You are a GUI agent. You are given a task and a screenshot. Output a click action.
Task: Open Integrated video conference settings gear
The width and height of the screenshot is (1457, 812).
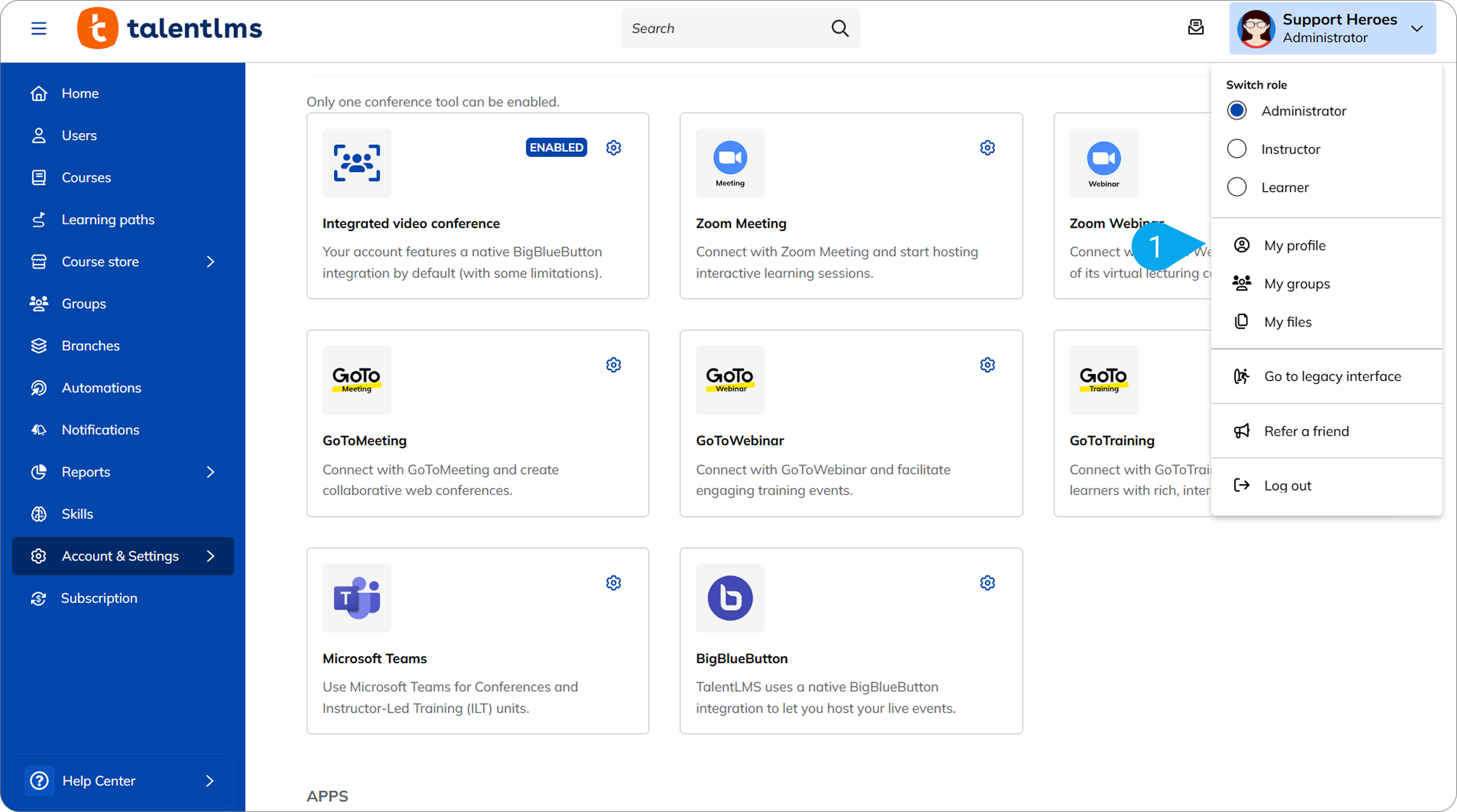pyautogui.click(x=613, y=147)
